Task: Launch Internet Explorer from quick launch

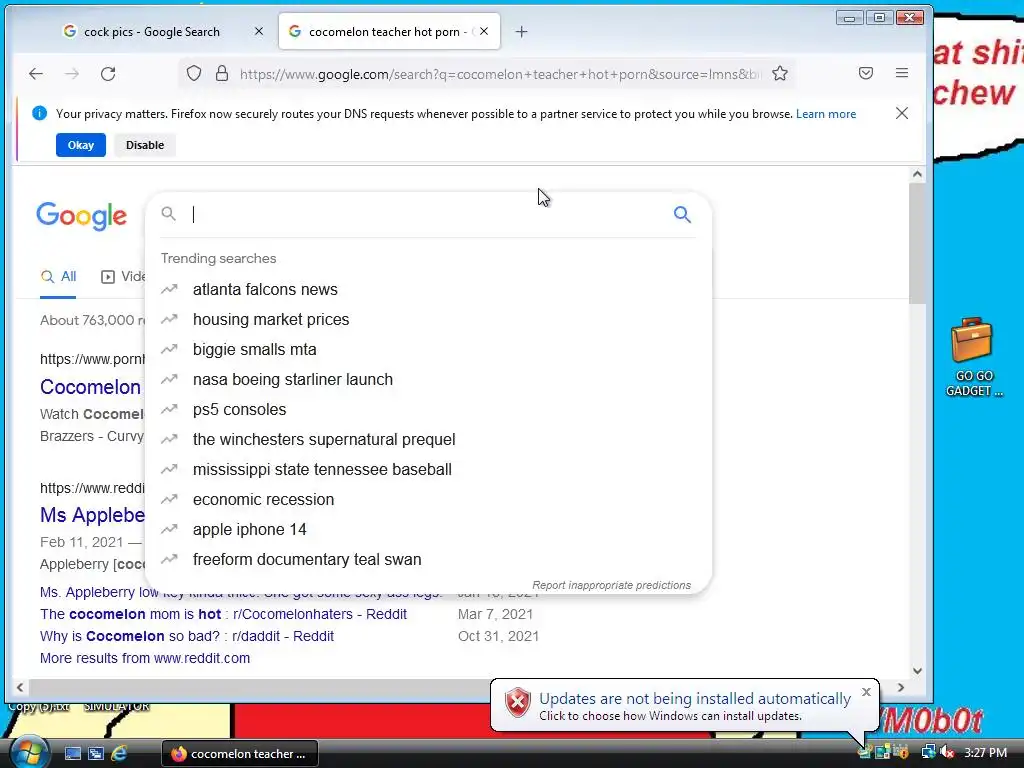Action: tap(120, 754)
